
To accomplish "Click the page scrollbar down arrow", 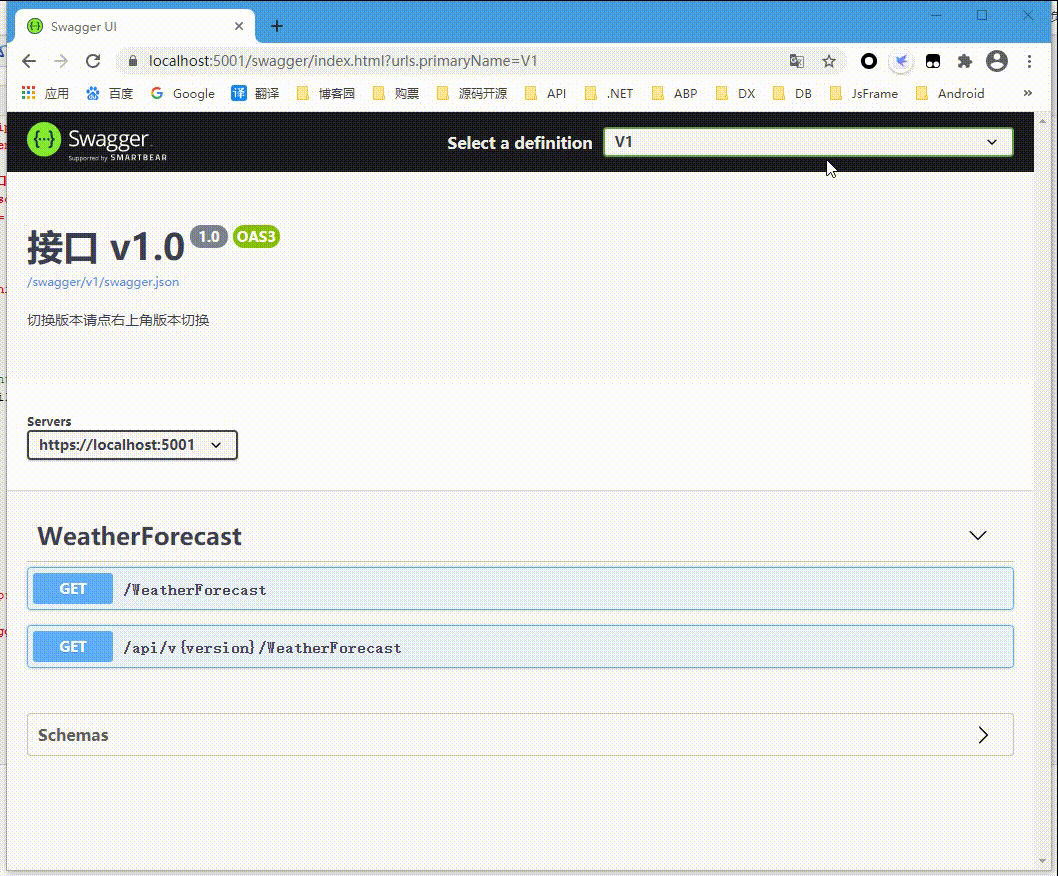I will pos(1042,862).
